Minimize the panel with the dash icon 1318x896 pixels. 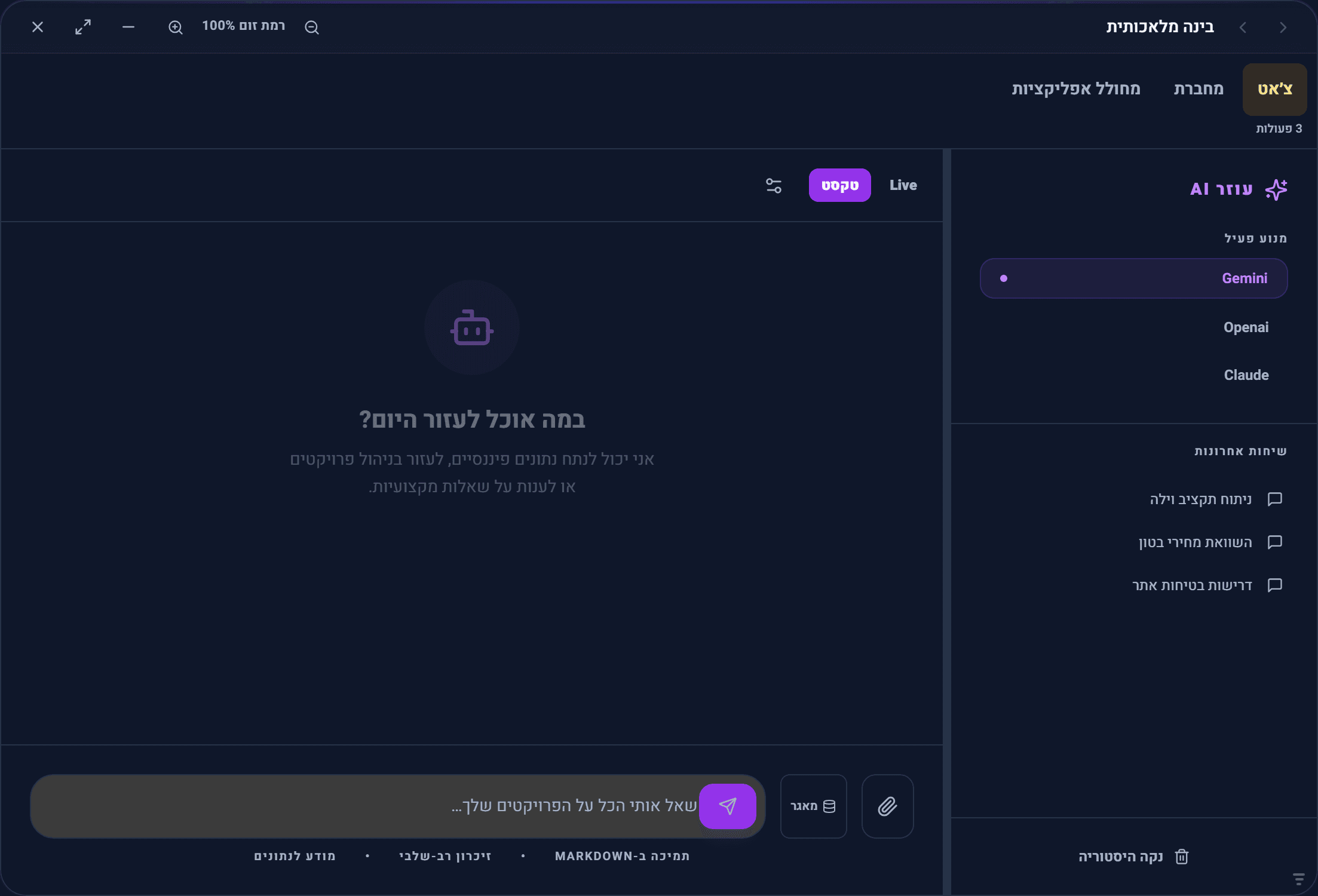[x=128, y=27]
